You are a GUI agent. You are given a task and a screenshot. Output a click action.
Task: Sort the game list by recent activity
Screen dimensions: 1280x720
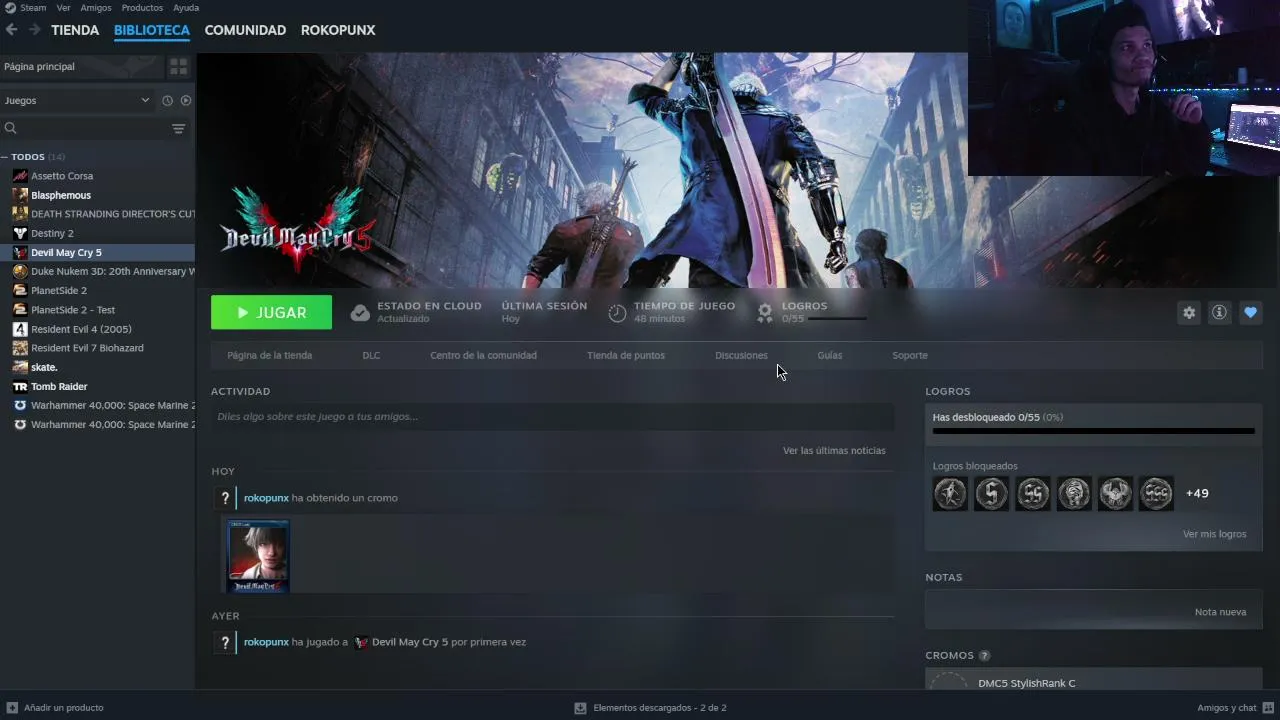click(x=167, y=100)
